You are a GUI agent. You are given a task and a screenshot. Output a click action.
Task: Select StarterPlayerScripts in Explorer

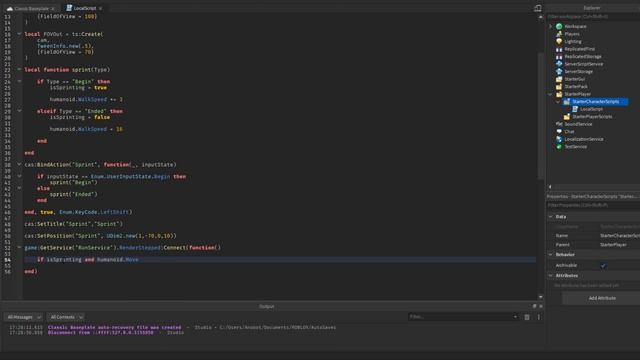(592, 117)
